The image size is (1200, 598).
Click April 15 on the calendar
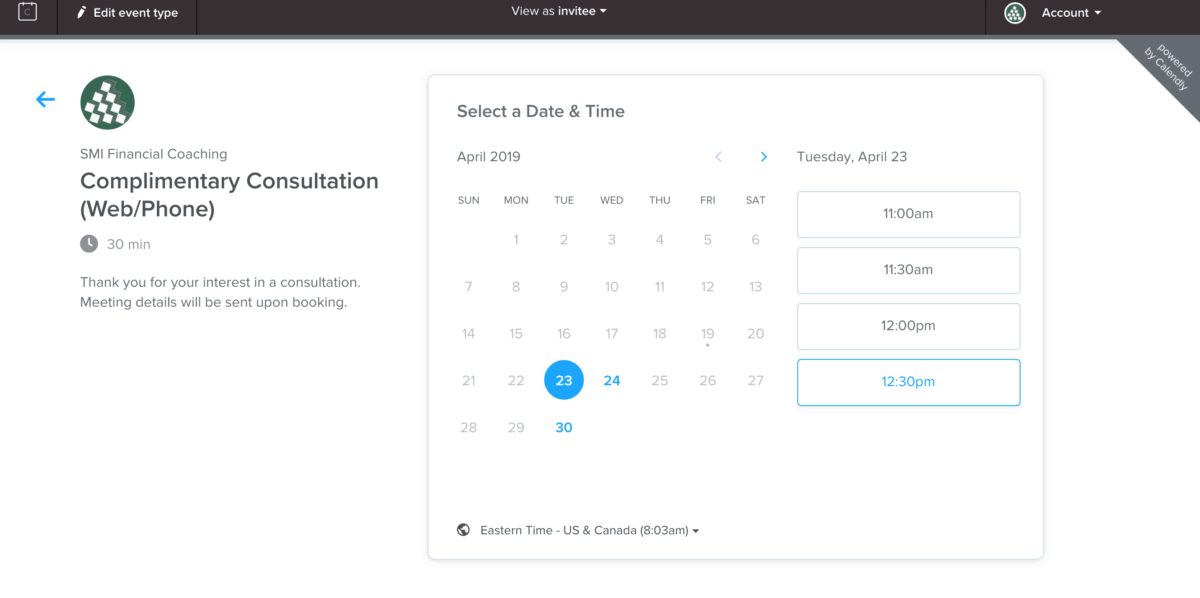click(516, 334)
